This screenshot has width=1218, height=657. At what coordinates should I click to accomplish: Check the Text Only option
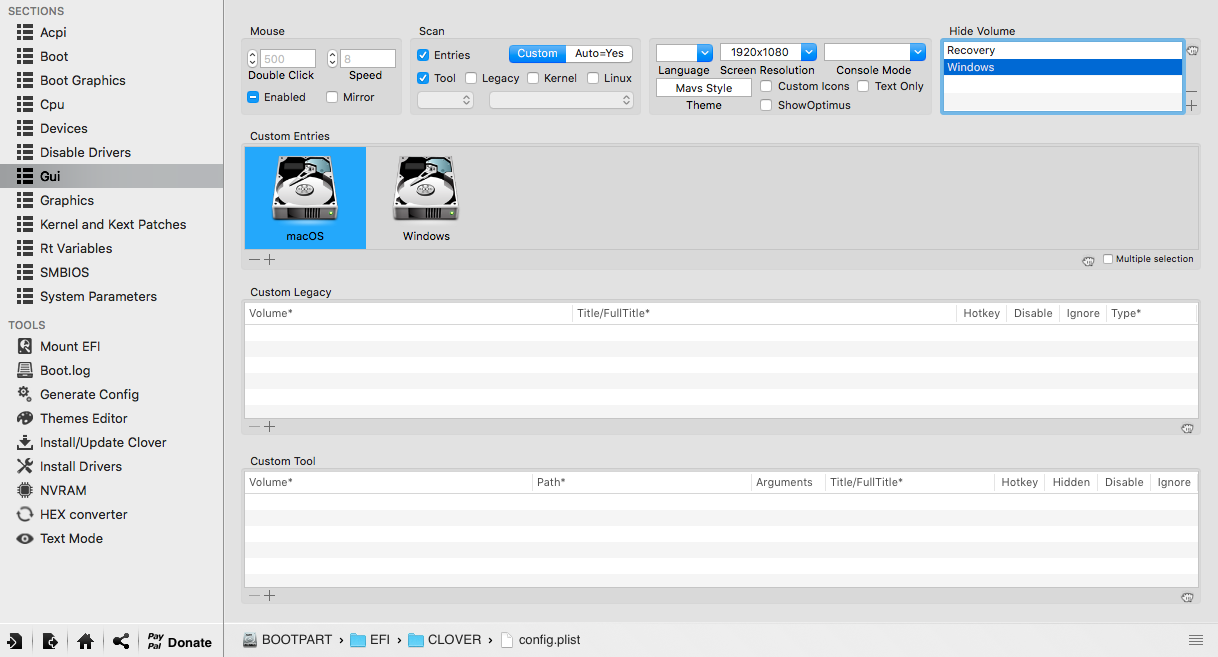pos(863,86)
